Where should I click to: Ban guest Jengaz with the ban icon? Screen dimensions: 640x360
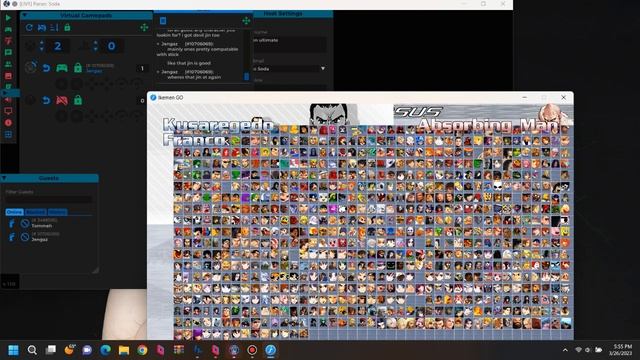click(25, 237)
